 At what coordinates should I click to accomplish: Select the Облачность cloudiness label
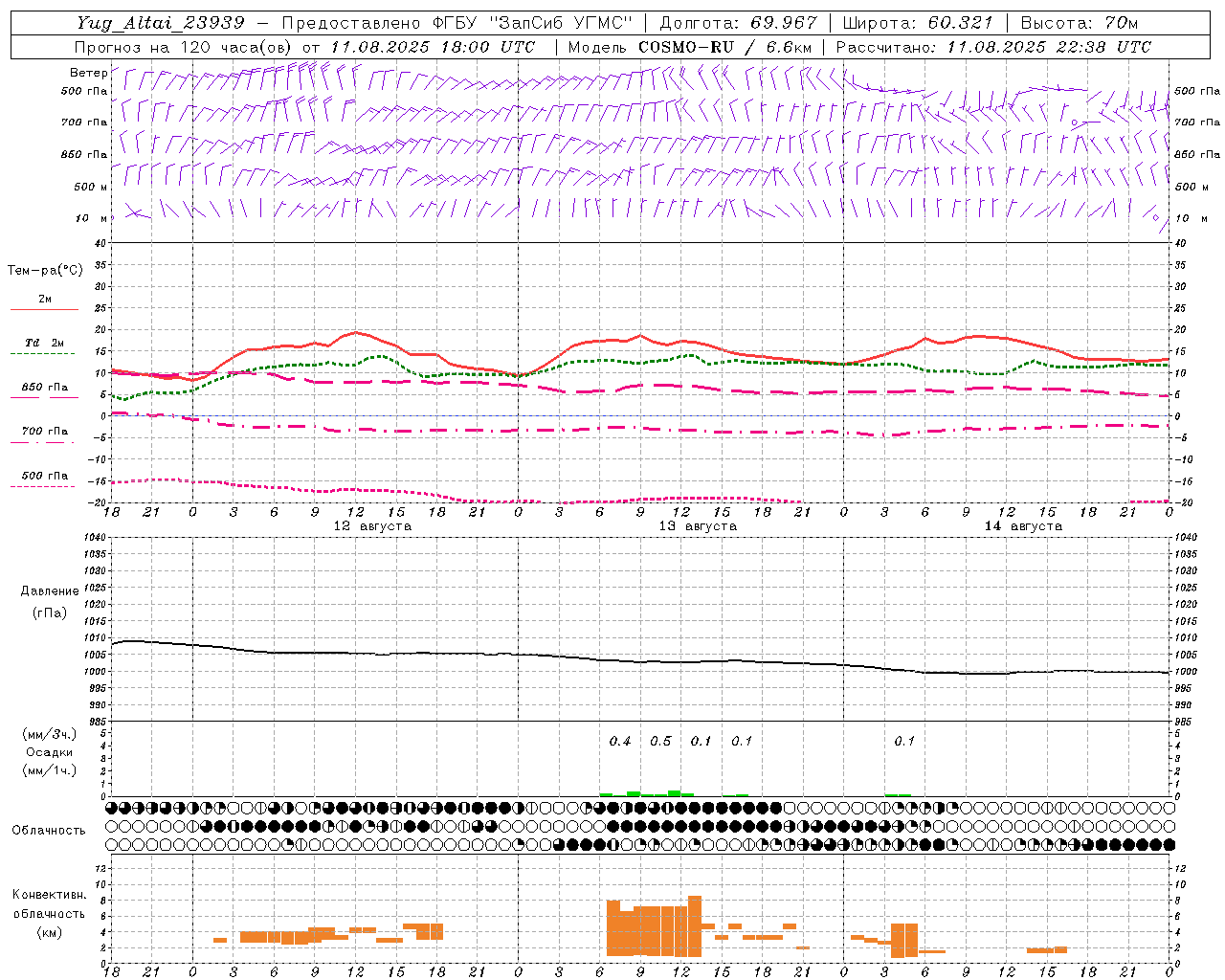coord(49,831)
